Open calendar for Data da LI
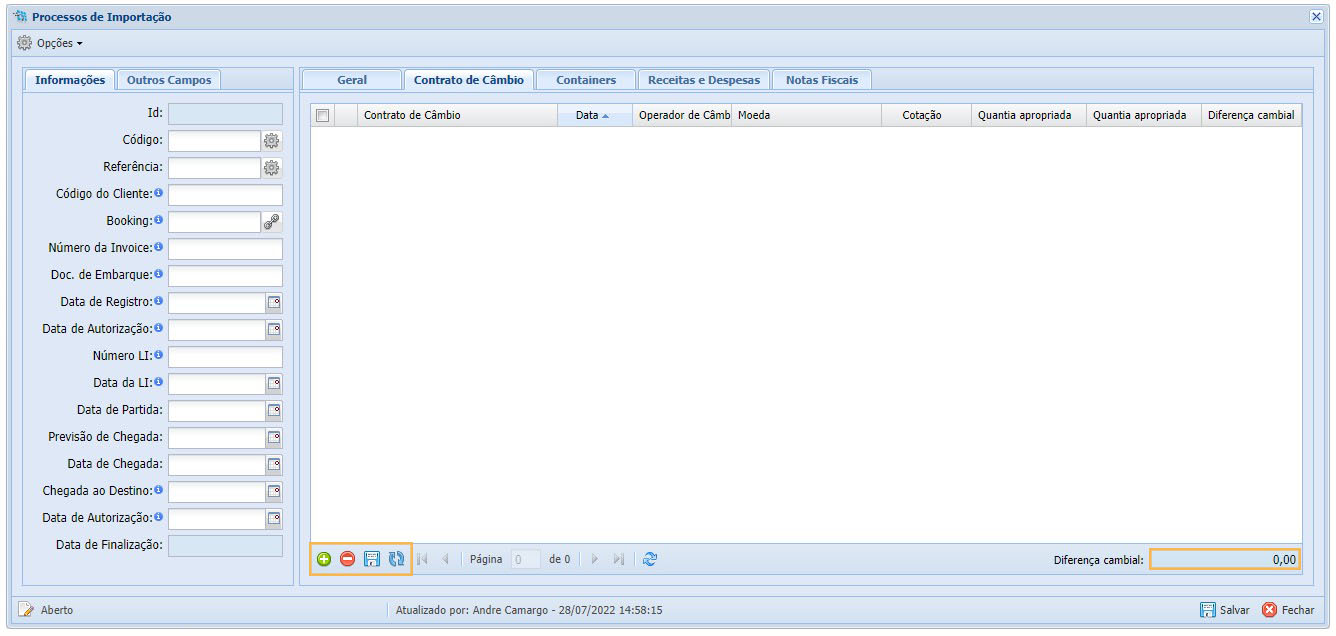The height and width of the screenshot is (636, 1336). pyautogui.click(x=274, y=384)
